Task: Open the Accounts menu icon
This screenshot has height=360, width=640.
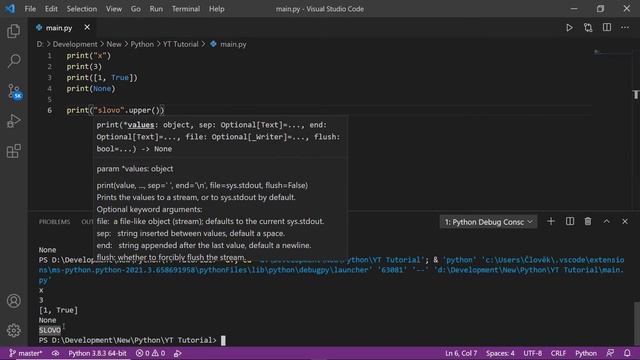Action: [13, 301]
